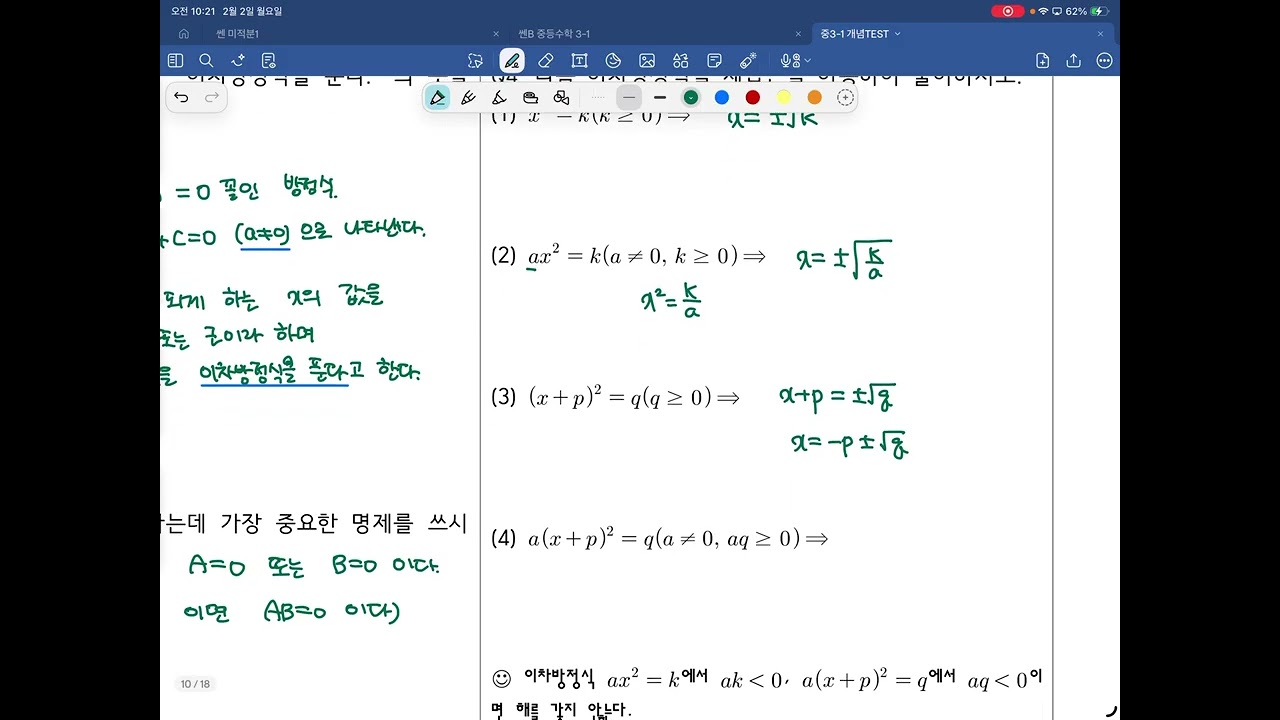Tap the 62% battery status

(x=1087, y=11)
